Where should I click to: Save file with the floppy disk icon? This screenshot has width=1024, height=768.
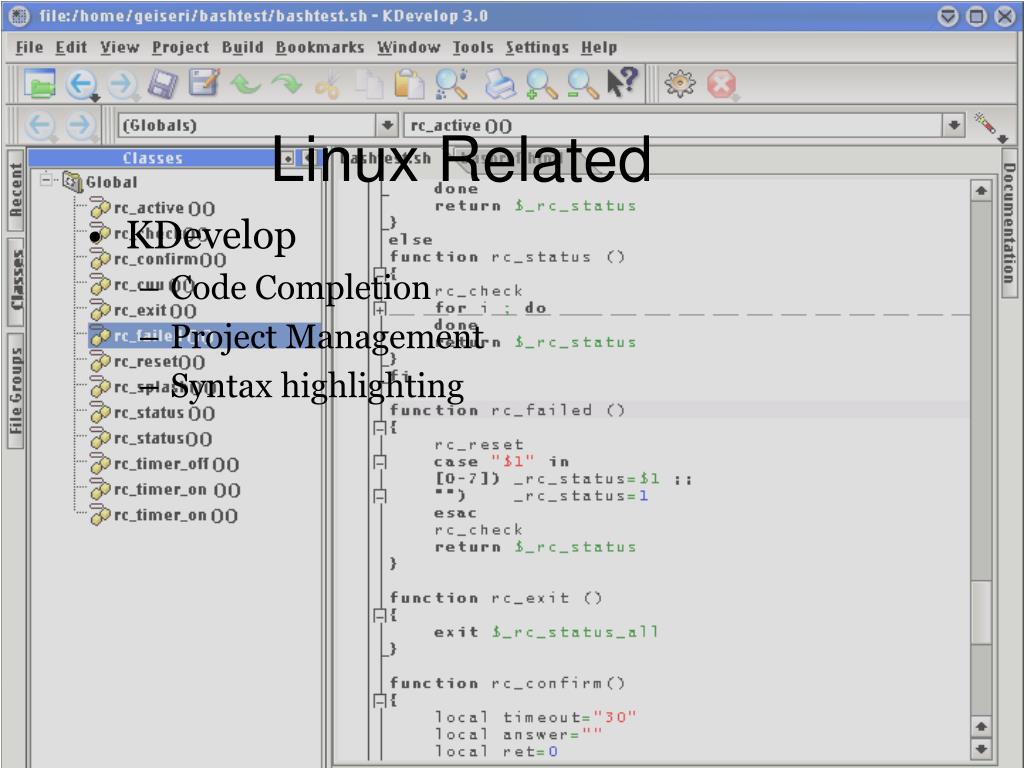pos(163,84)
